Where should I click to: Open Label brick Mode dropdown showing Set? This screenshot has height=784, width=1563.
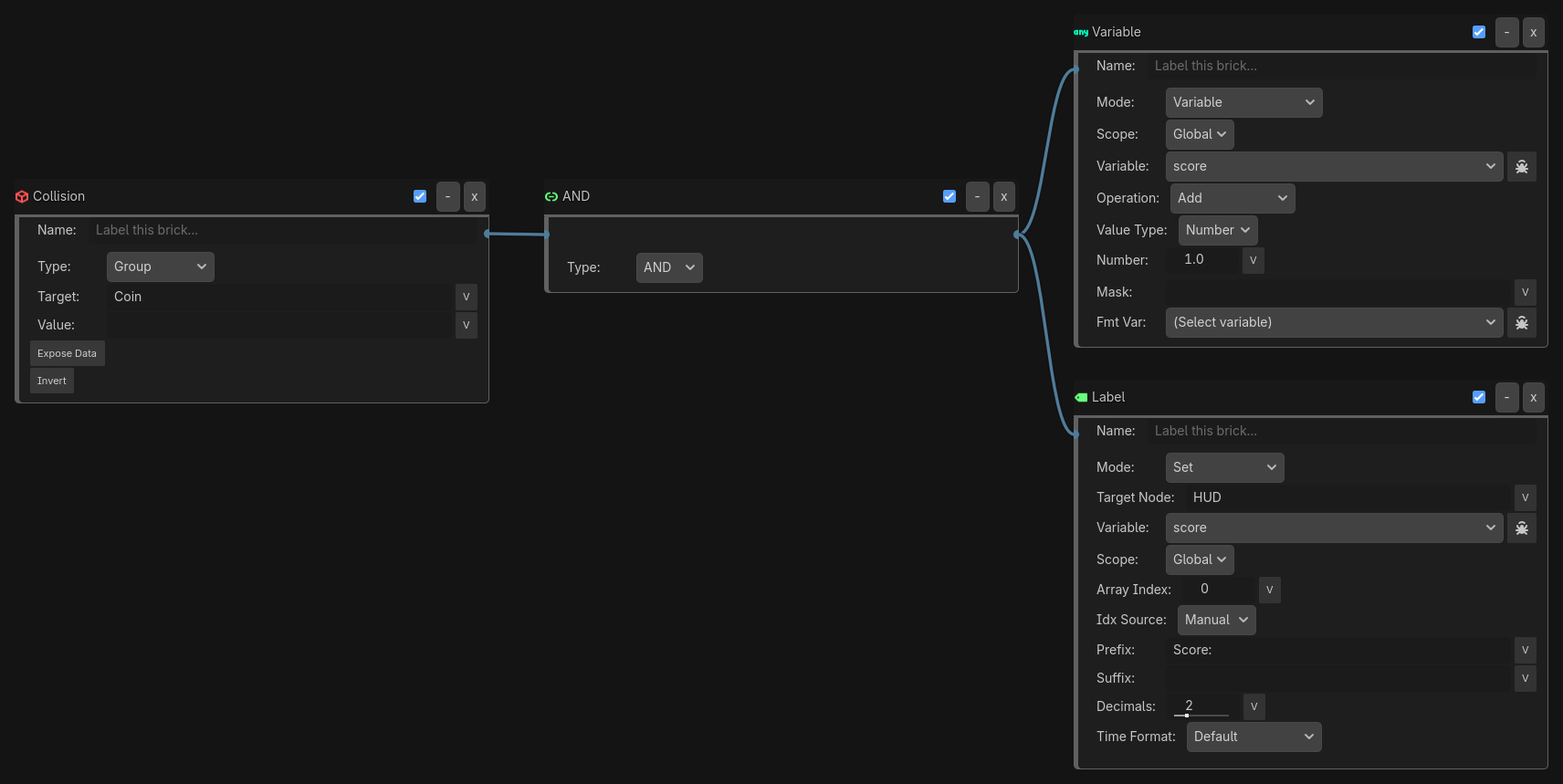click(1224, 467)
